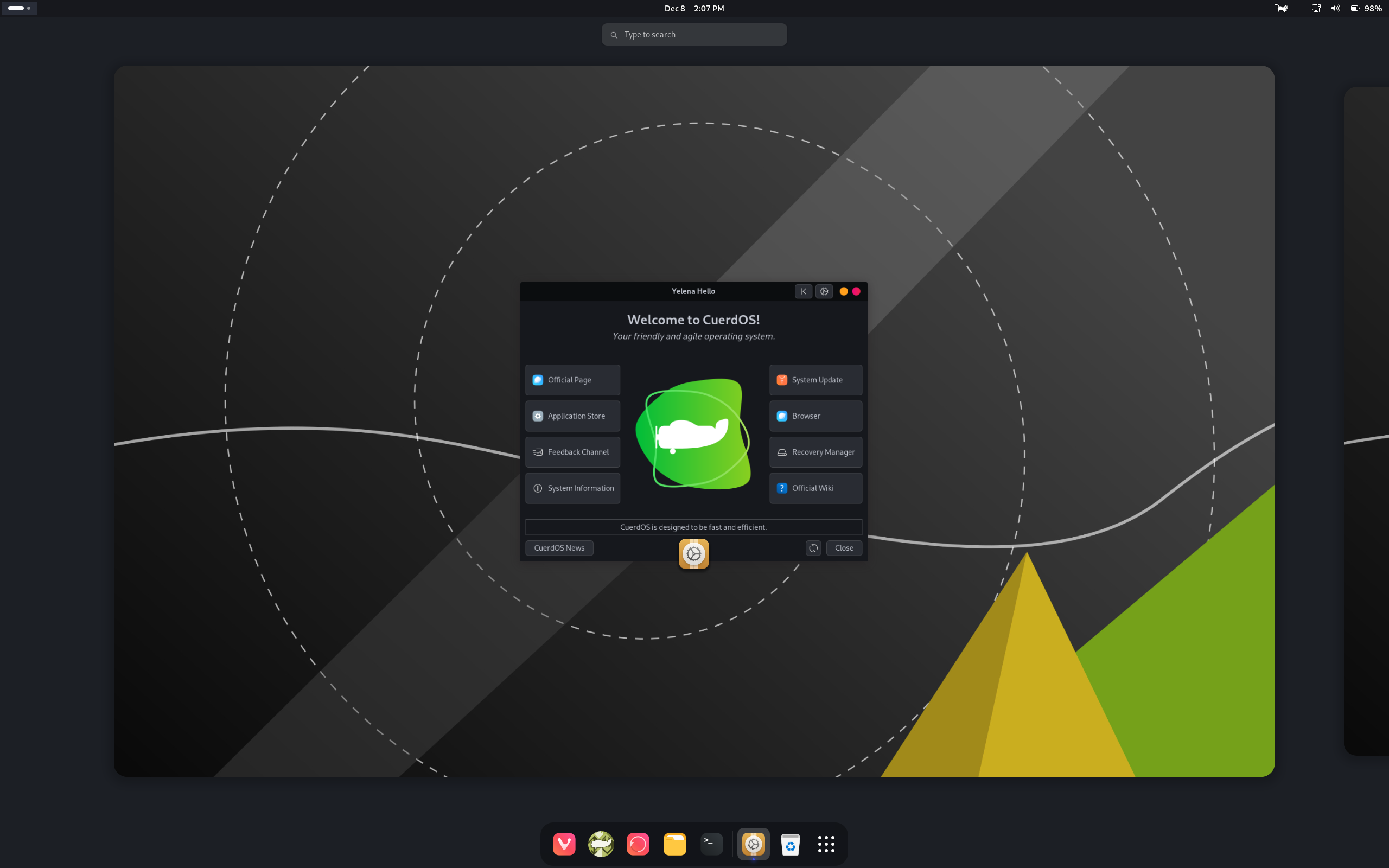1389x868 pixels.
Task: Click the cat tray icon in top bar
Action: (x=1281, y=8)
